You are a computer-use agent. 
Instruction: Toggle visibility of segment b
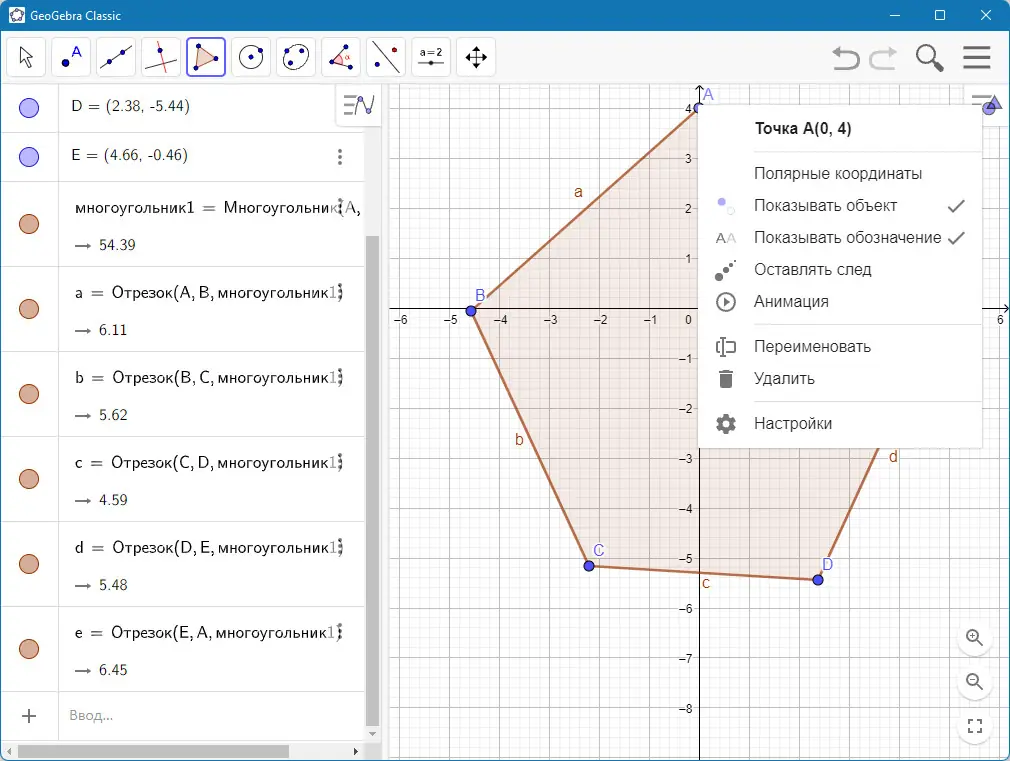tap(29, 394)
